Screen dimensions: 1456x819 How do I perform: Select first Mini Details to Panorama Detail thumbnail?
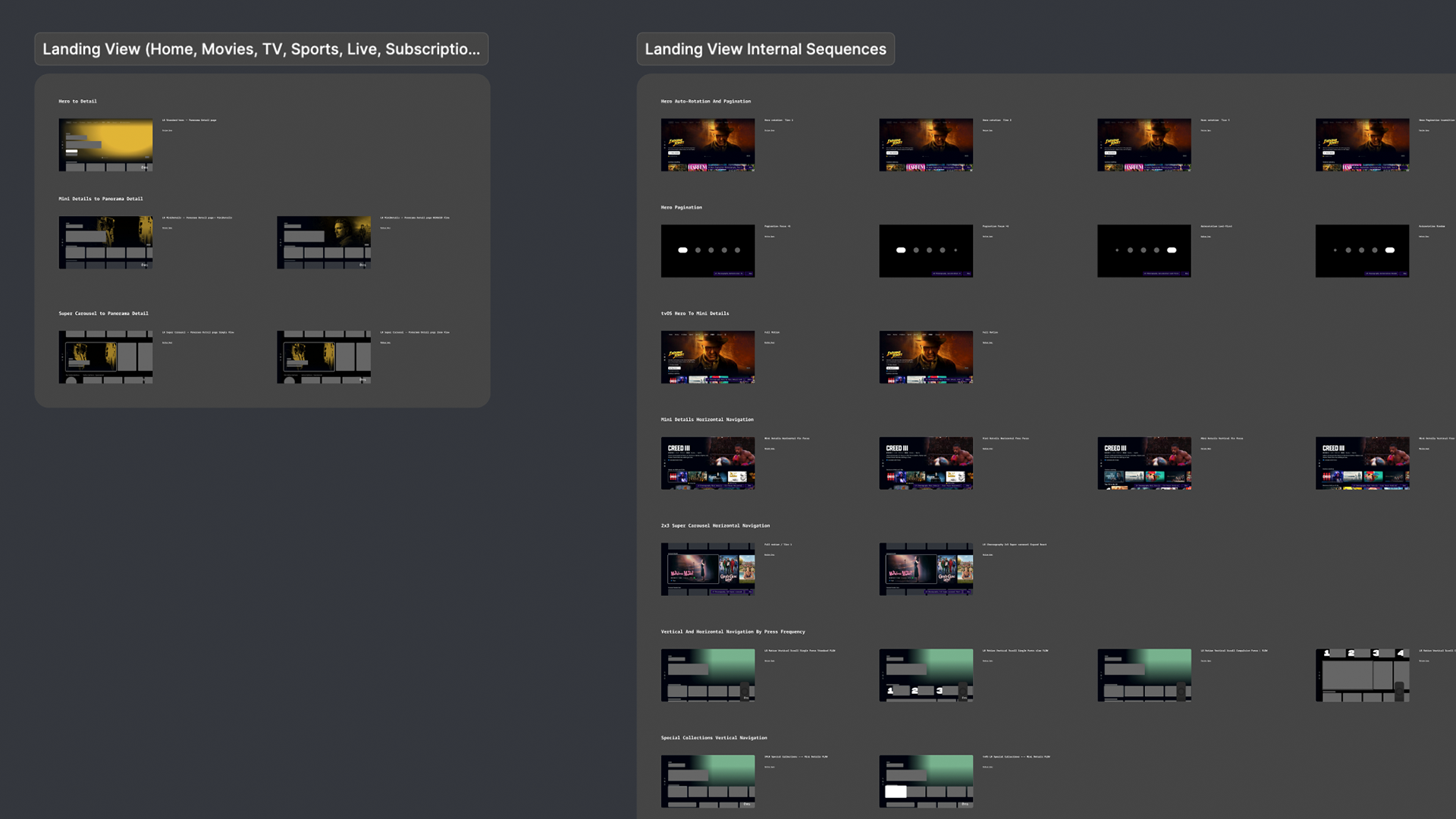(105, 243)
